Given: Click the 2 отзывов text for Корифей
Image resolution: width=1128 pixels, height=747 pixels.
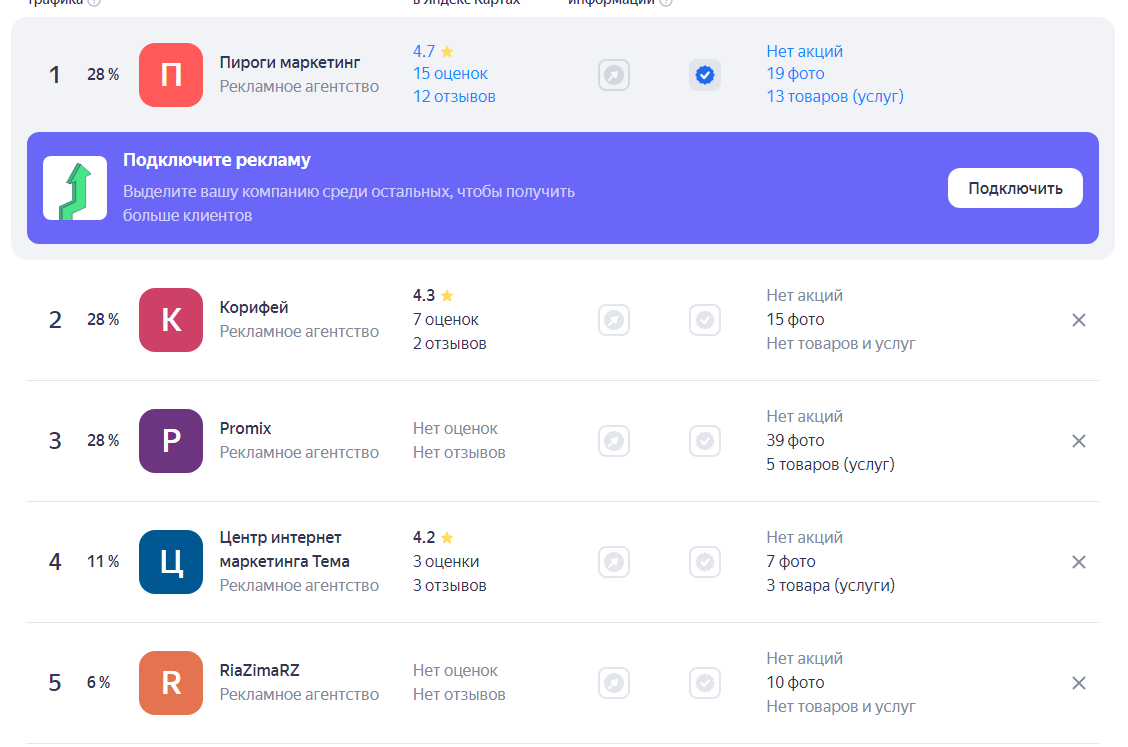Looking at the screenshot, I should tap(450, 344).
